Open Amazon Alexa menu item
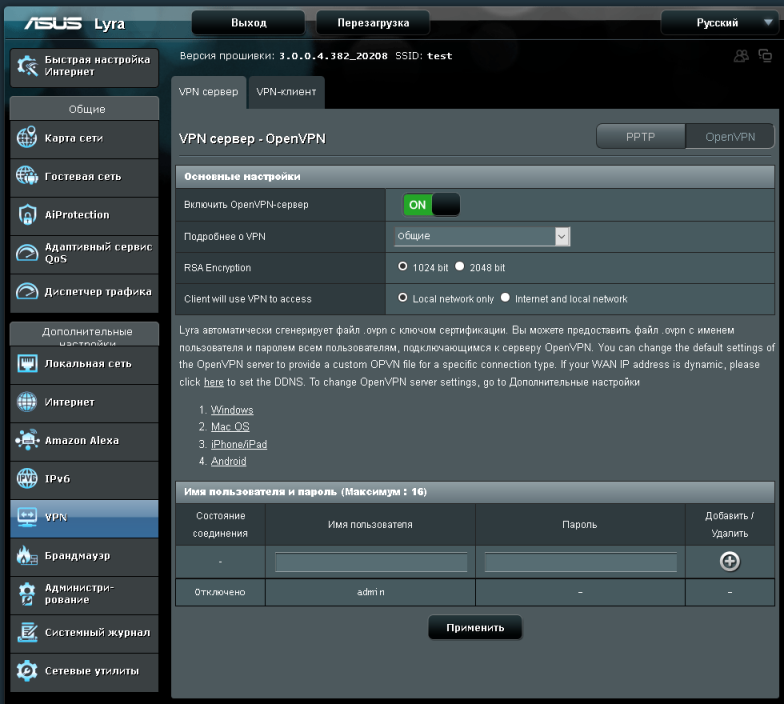The image size is (784, 704). [x=84, y=441]
